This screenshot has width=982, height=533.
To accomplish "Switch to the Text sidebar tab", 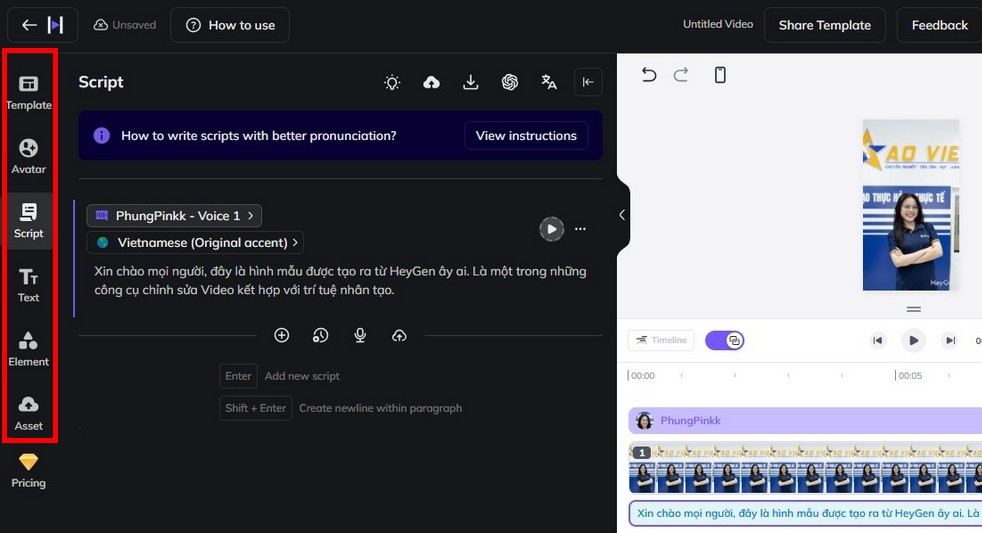I will click(29, 285).
